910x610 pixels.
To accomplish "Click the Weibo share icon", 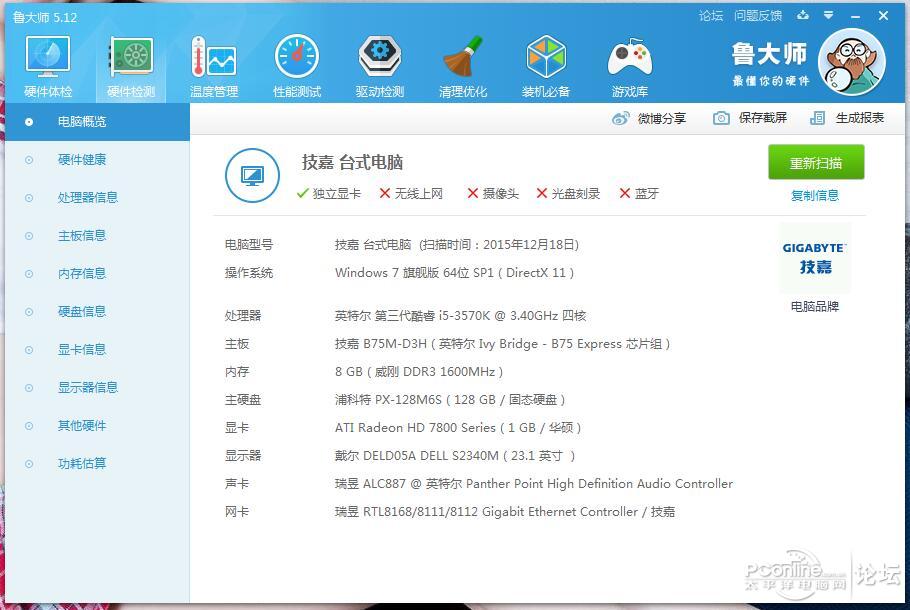I will 620,118.
